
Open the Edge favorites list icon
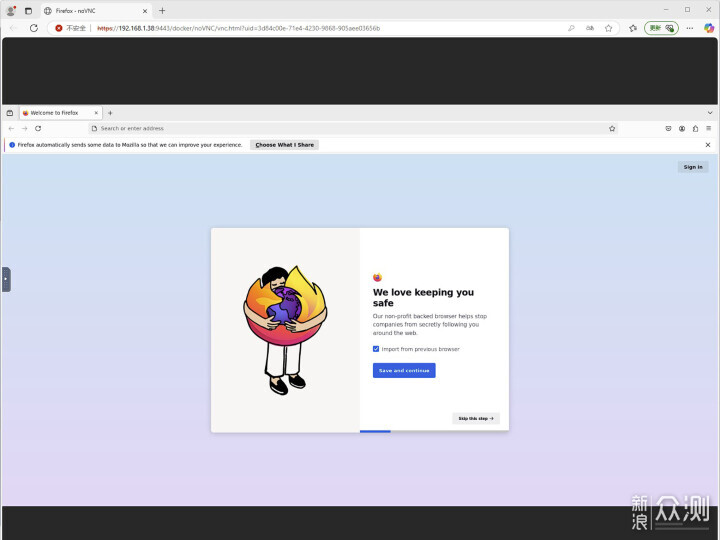point(633,28)
